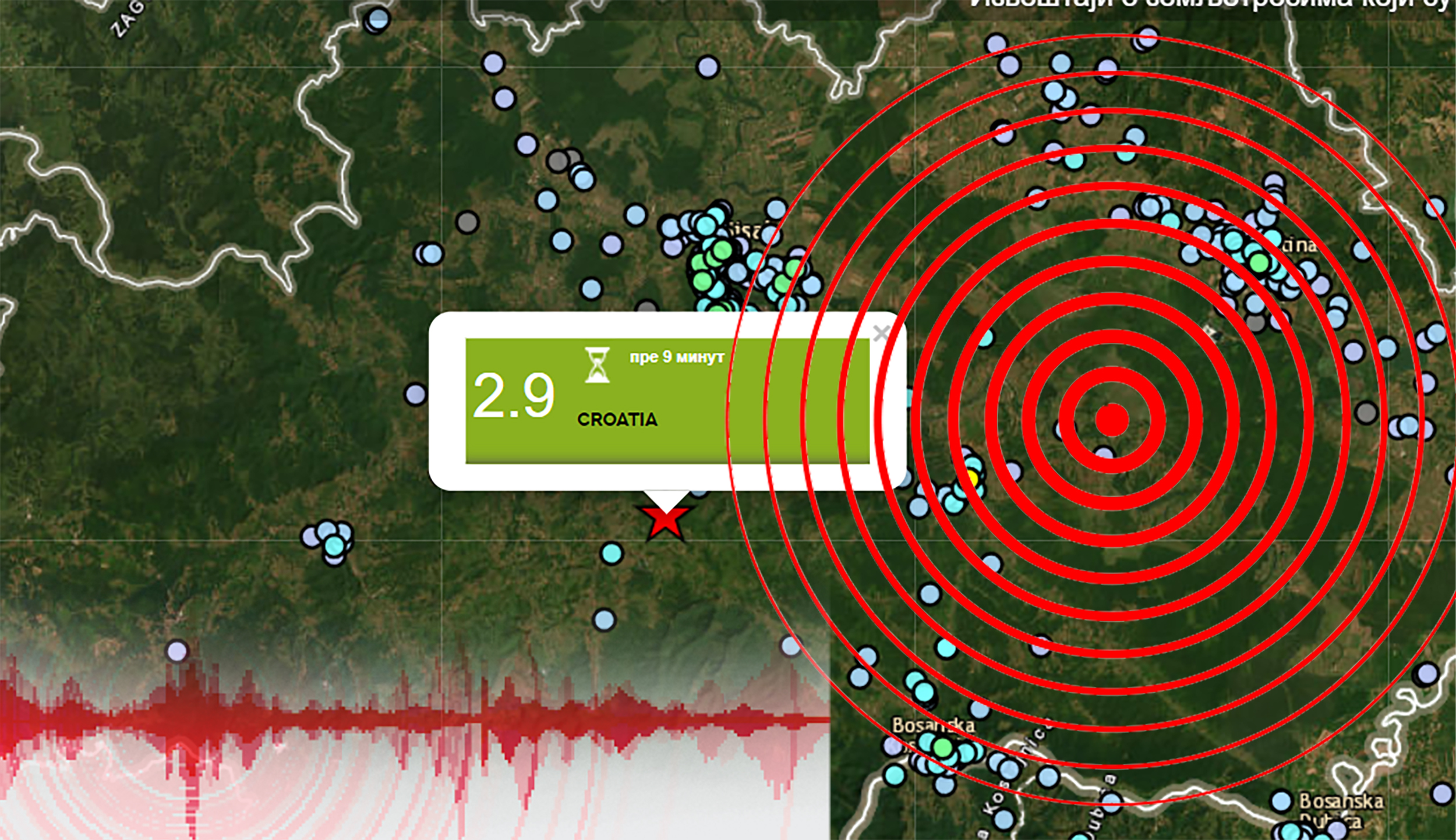The height and width of the screenshot is (840, 1456).
Task: Click the Bosanska Dubica map label
Action: 1341,811
